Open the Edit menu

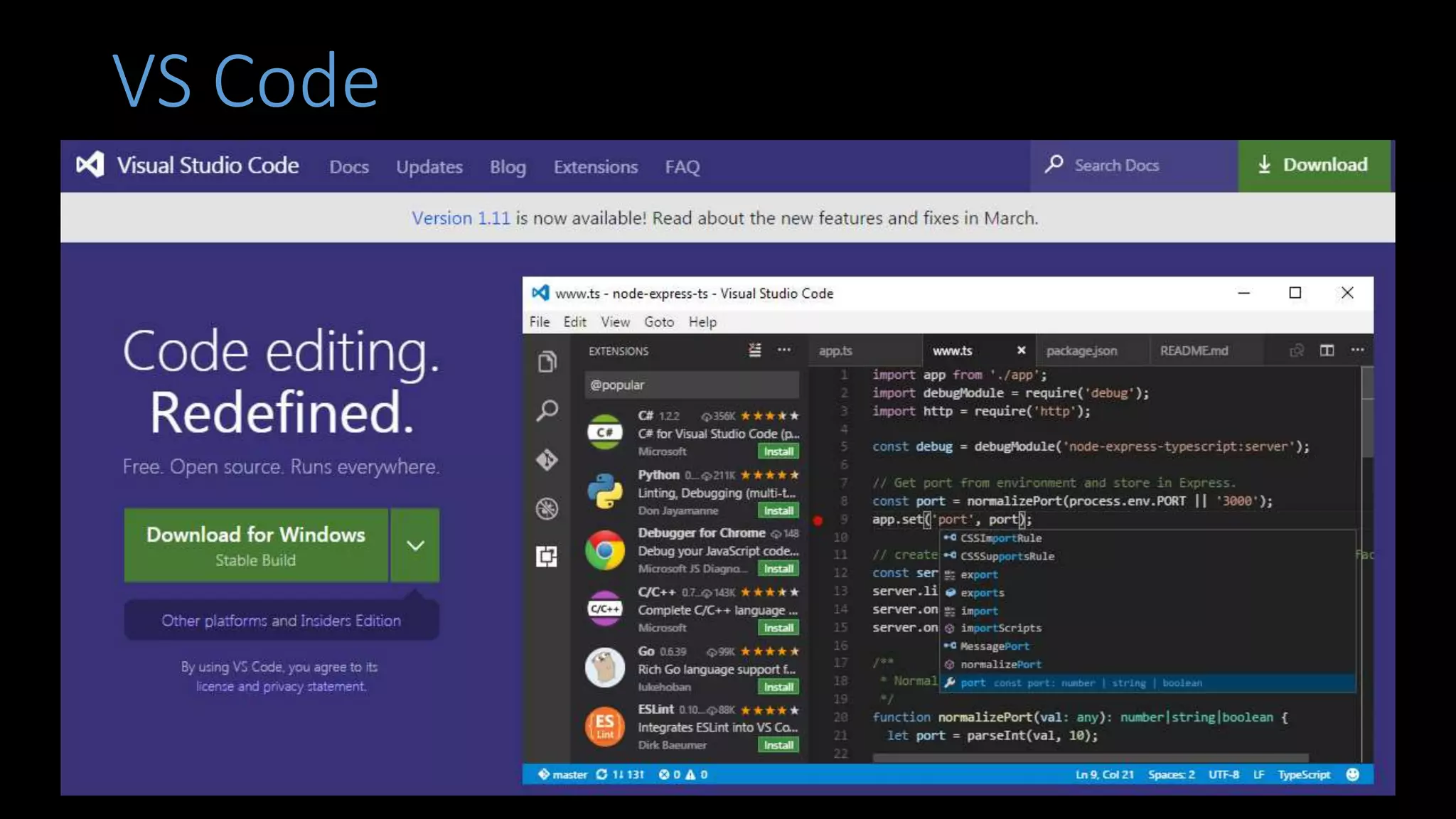click(x=575, y=322)
